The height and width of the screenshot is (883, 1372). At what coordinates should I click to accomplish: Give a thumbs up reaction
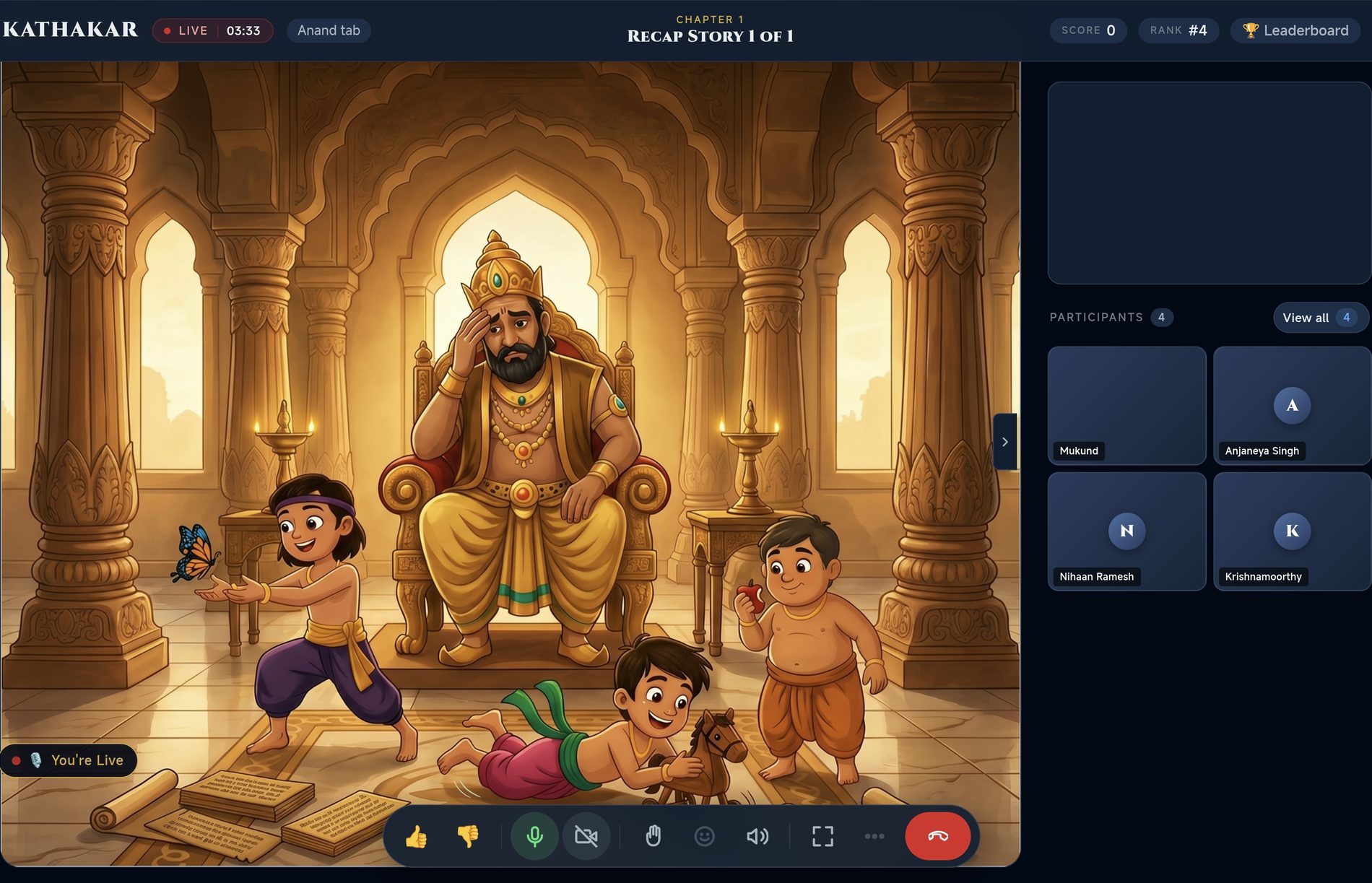click(x=416, y=836)
